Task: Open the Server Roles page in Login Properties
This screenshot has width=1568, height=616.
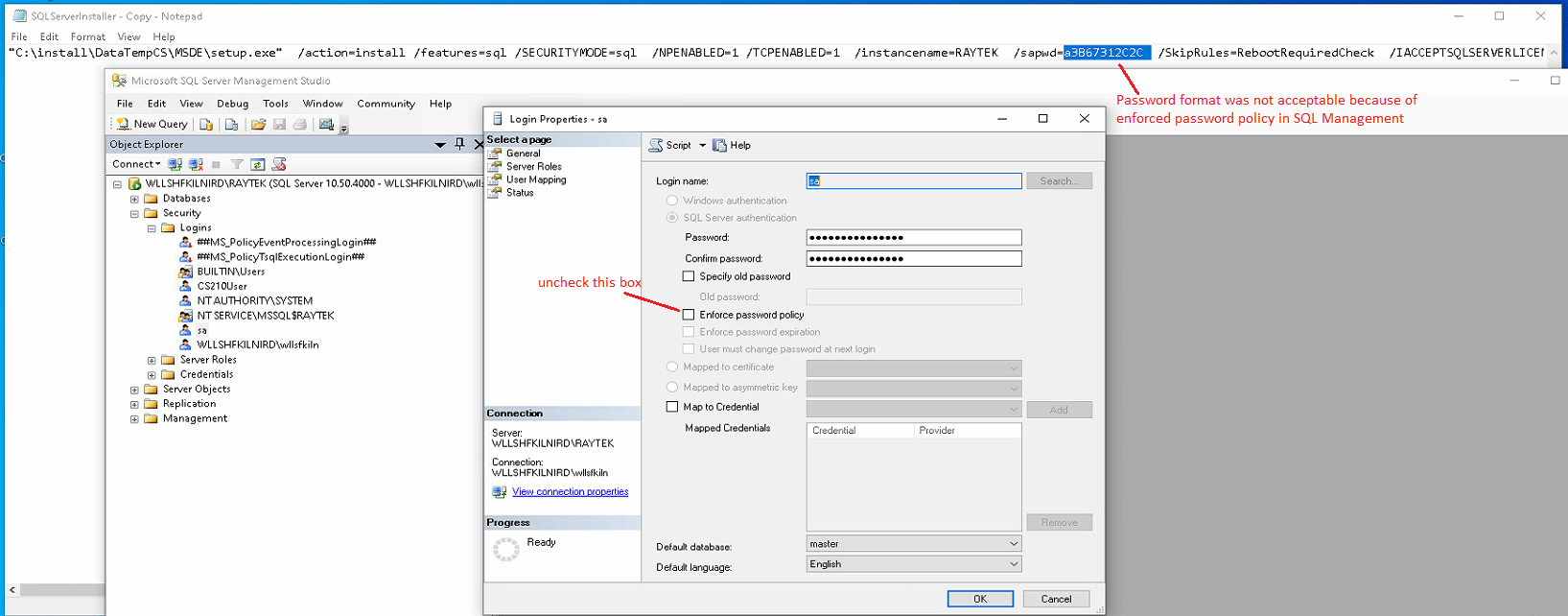Action: (x=533, y=166)
